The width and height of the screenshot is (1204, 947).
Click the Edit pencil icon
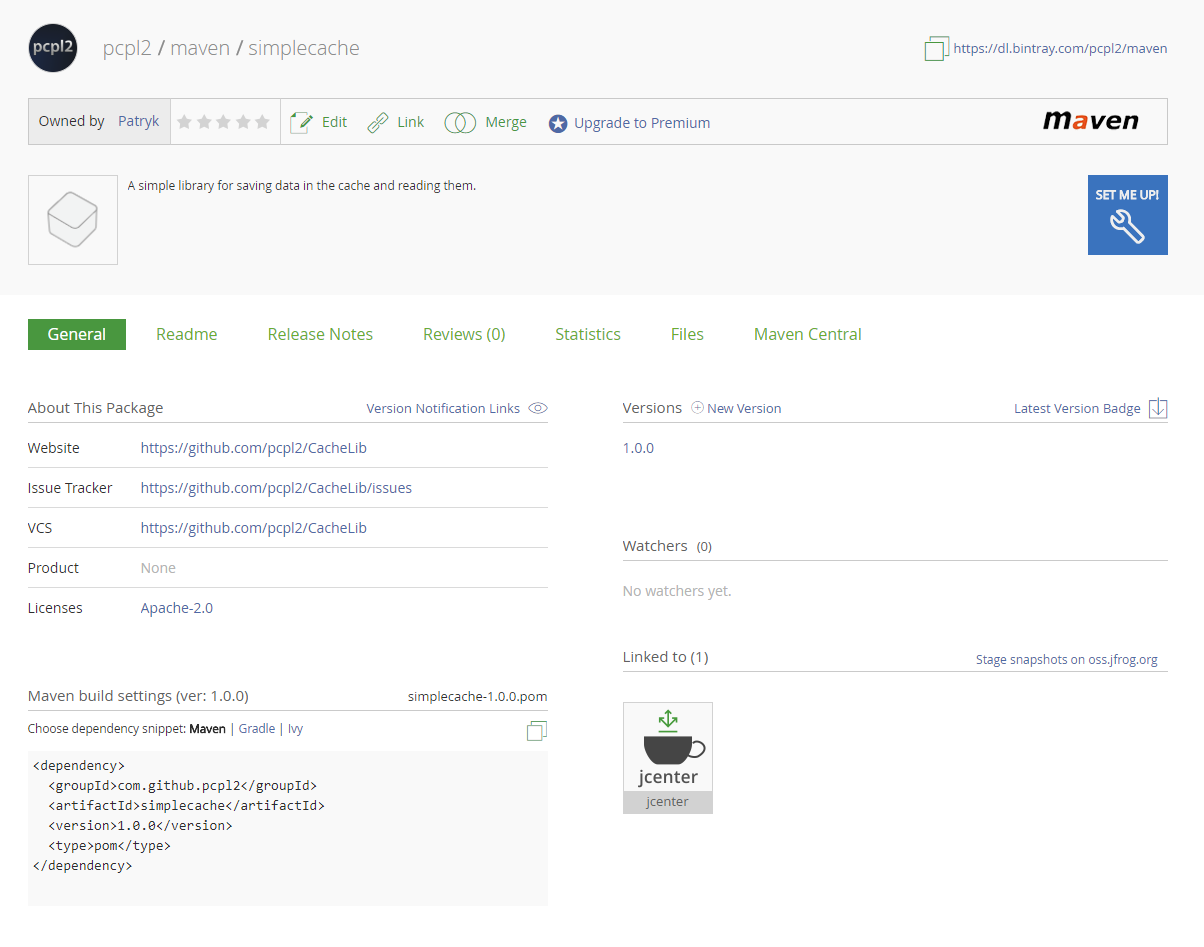[300, 123]
